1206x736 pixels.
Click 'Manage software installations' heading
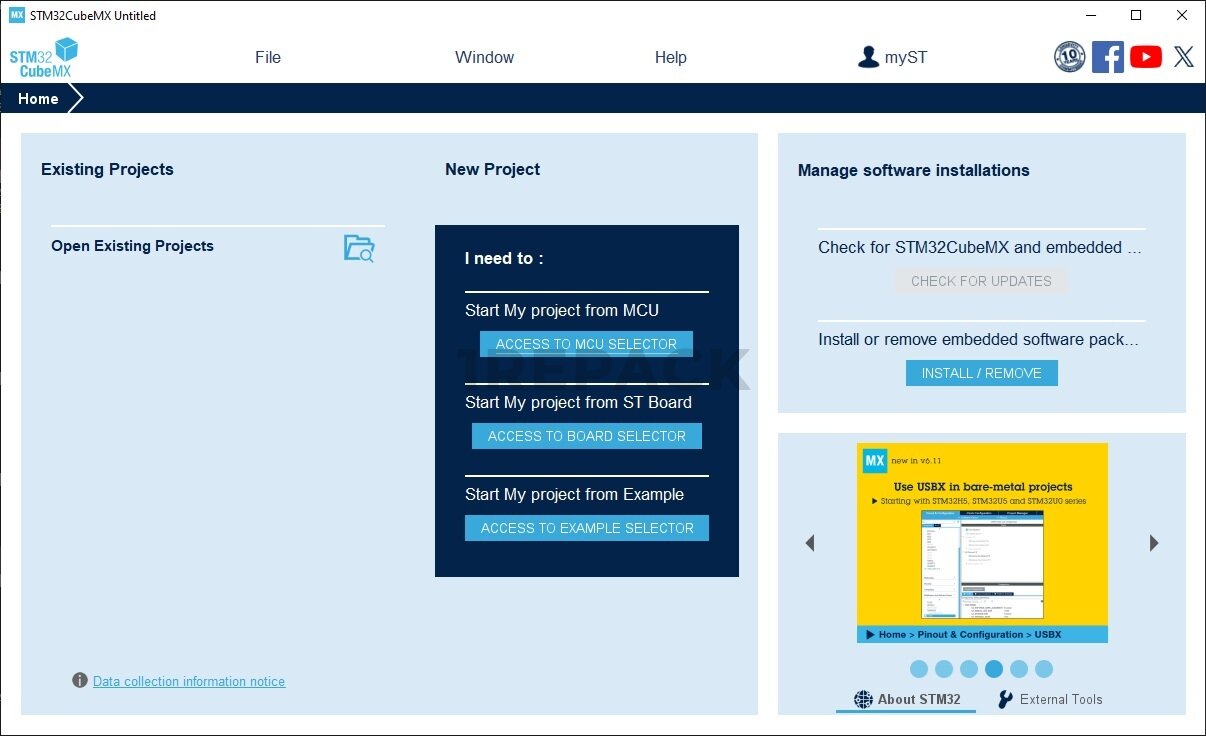[x=913, y=170]
